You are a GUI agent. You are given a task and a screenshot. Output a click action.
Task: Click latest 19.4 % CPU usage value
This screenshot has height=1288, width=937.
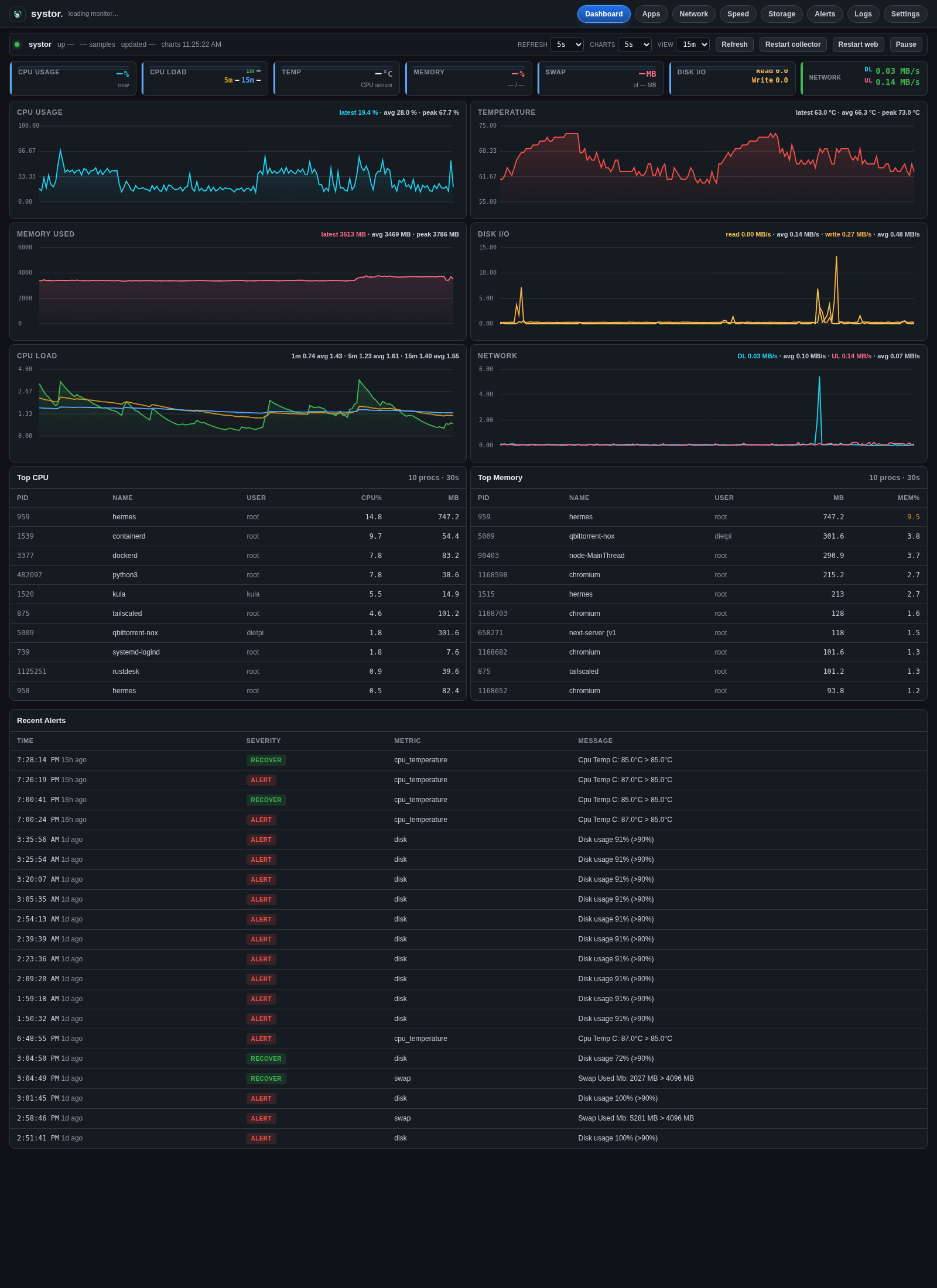[x=358, y=112]
